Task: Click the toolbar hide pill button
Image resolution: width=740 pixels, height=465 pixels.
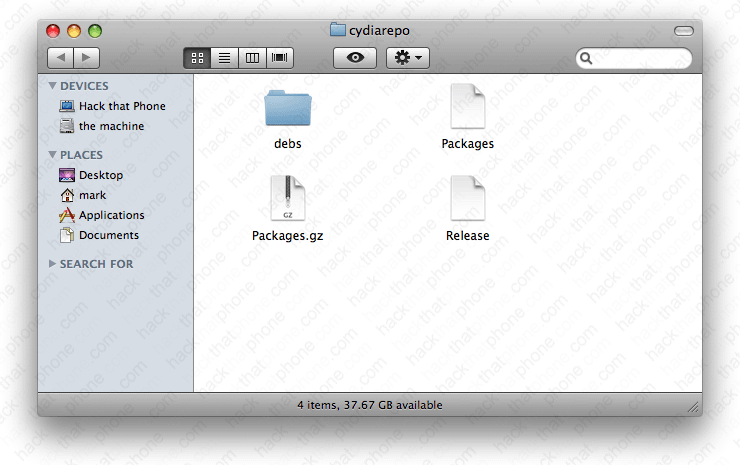Action: (683, 31)
